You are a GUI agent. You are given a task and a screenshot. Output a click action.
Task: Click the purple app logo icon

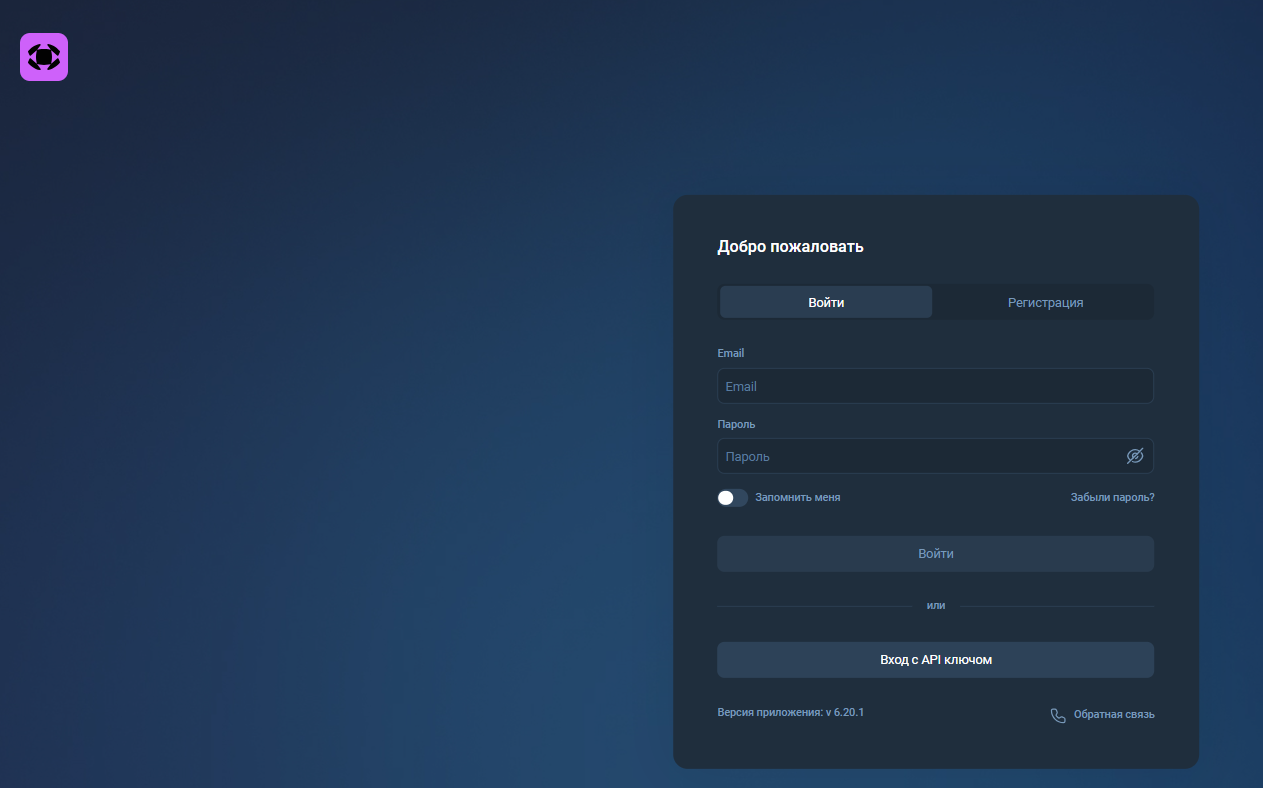point(44,57)
